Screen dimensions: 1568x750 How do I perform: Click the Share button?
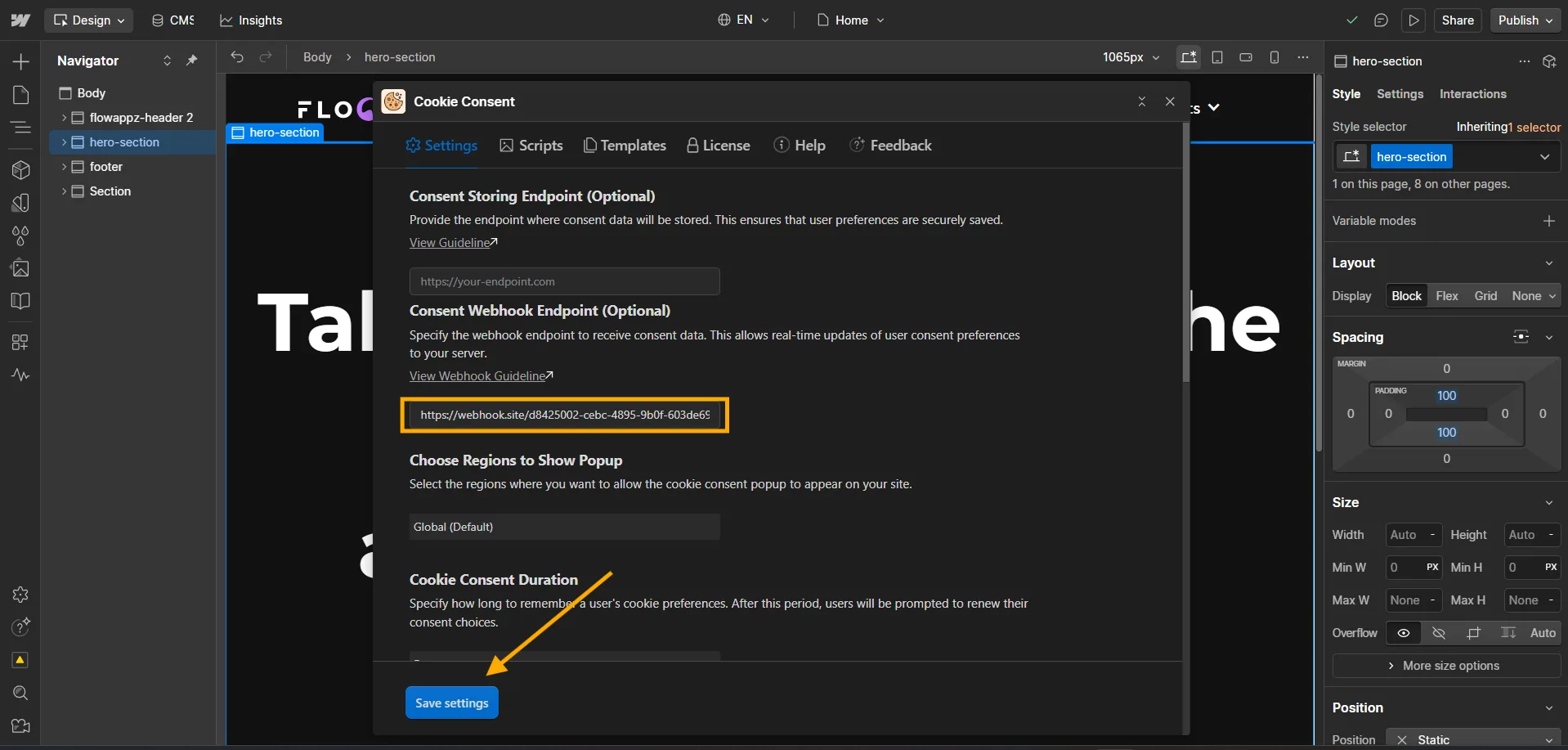point(1458,20)
